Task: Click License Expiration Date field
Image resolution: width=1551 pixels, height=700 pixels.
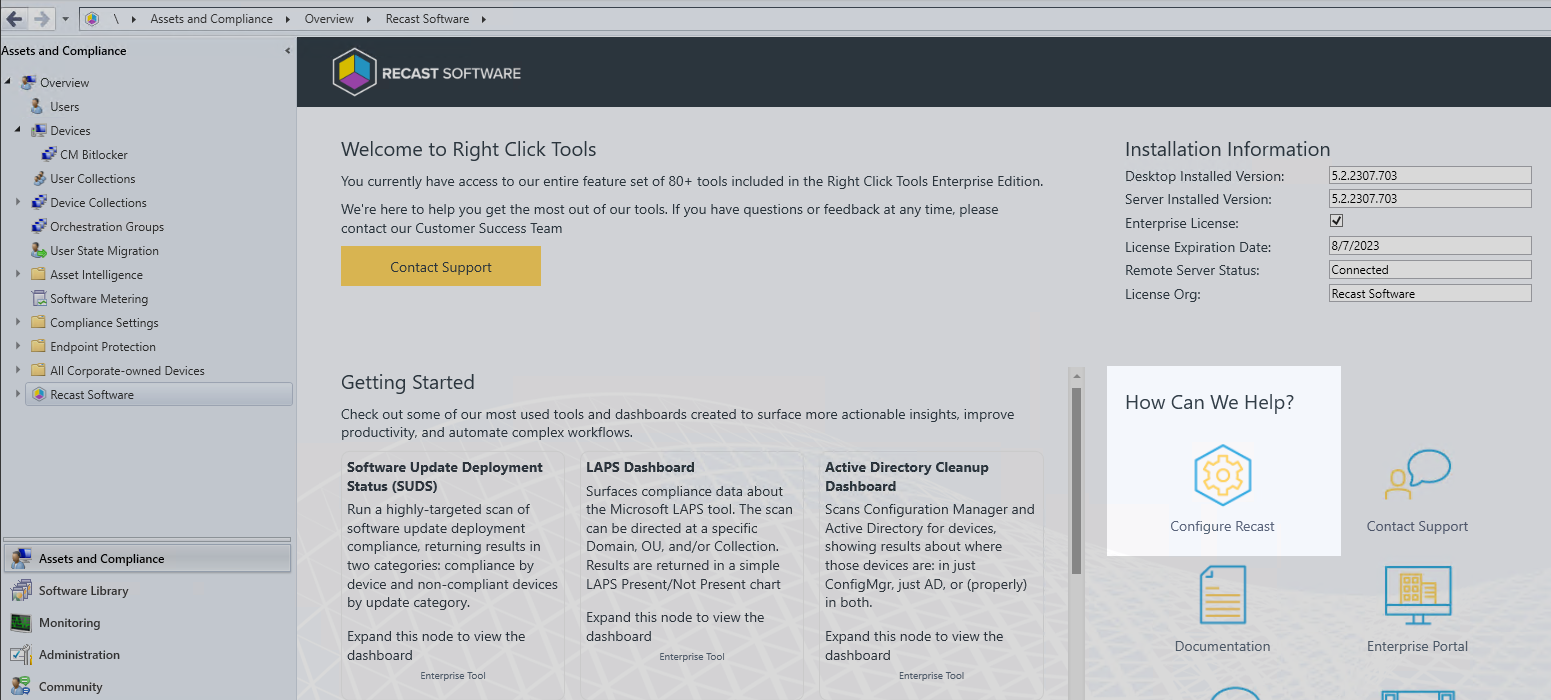Action: coord(1430,245)
